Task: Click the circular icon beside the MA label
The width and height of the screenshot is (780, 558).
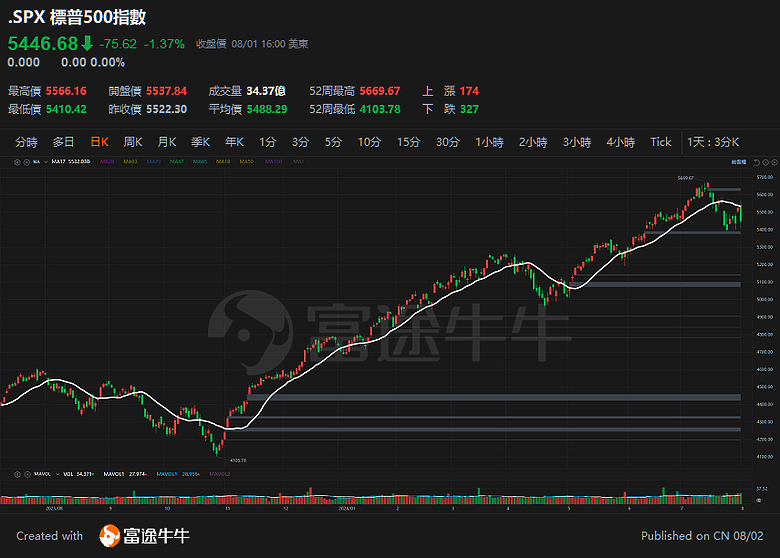Action: [x=26, y=162]
